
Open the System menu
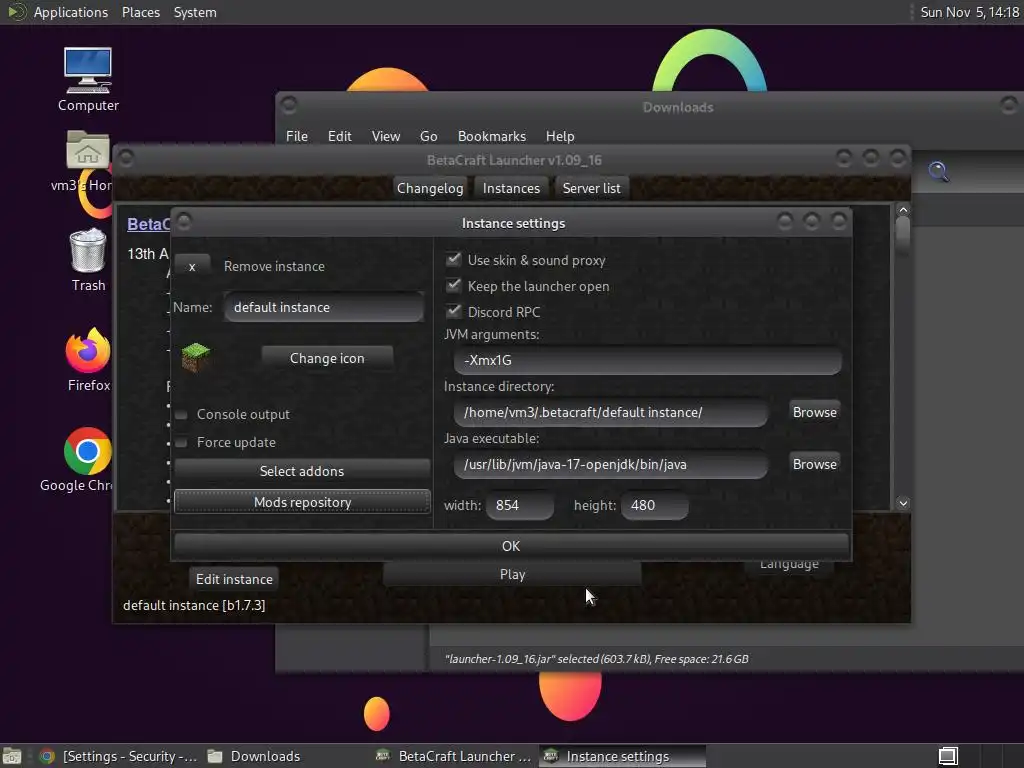[195, 12]
